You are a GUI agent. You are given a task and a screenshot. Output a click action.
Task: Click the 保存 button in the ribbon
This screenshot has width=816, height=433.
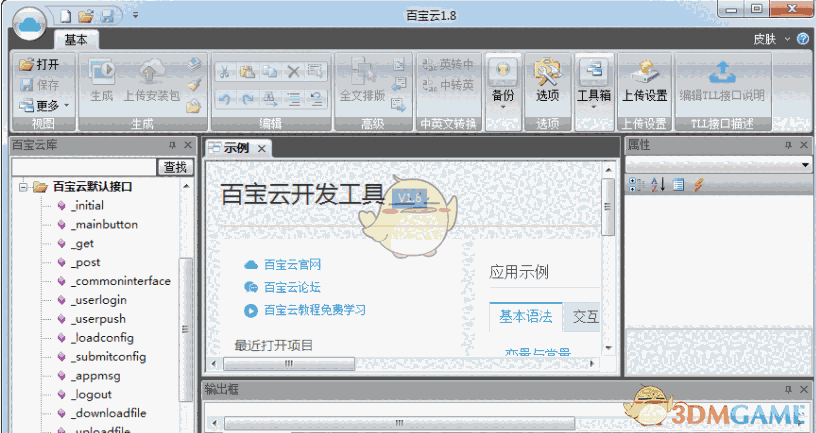[40, 84]
